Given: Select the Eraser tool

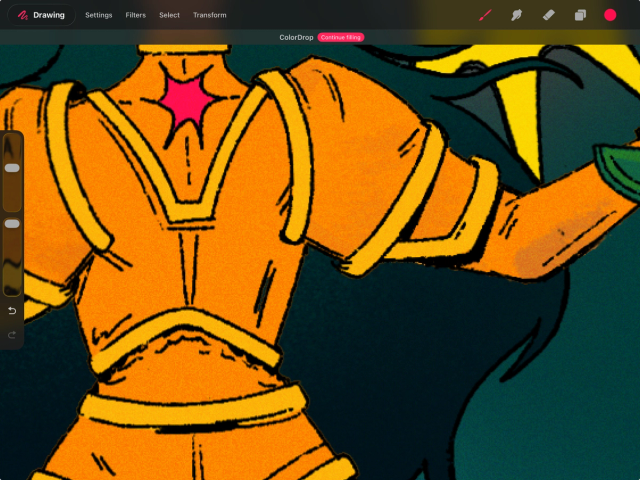Looking at the screenshot, I should coord(548,16).
